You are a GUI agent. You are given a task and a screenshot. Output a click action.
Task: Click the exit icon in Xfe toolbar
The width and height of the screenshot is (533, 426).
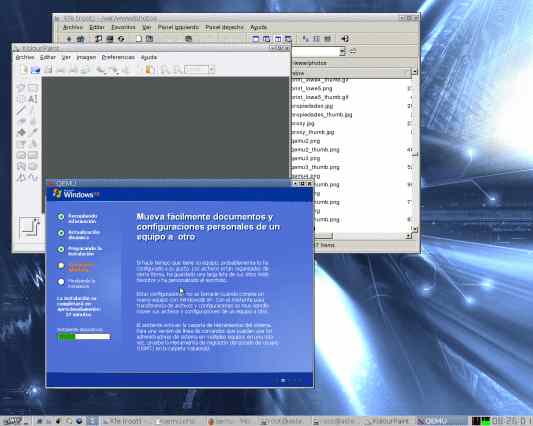tap(345, 39)
